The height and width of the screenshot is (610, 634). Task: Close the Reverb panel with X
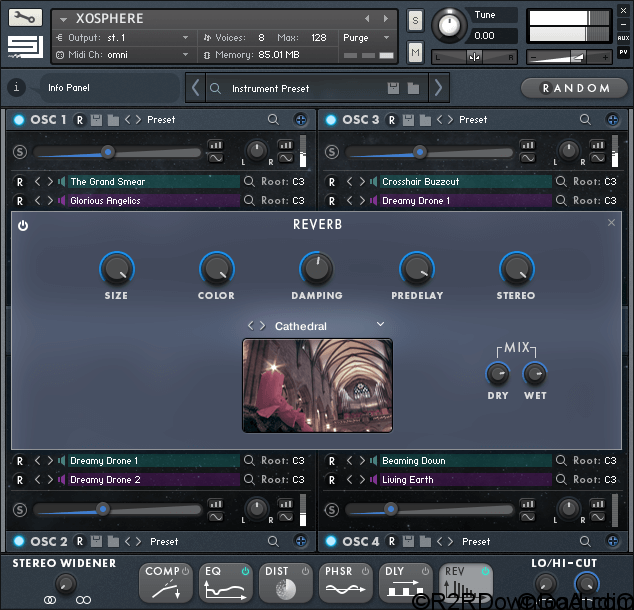611,223
